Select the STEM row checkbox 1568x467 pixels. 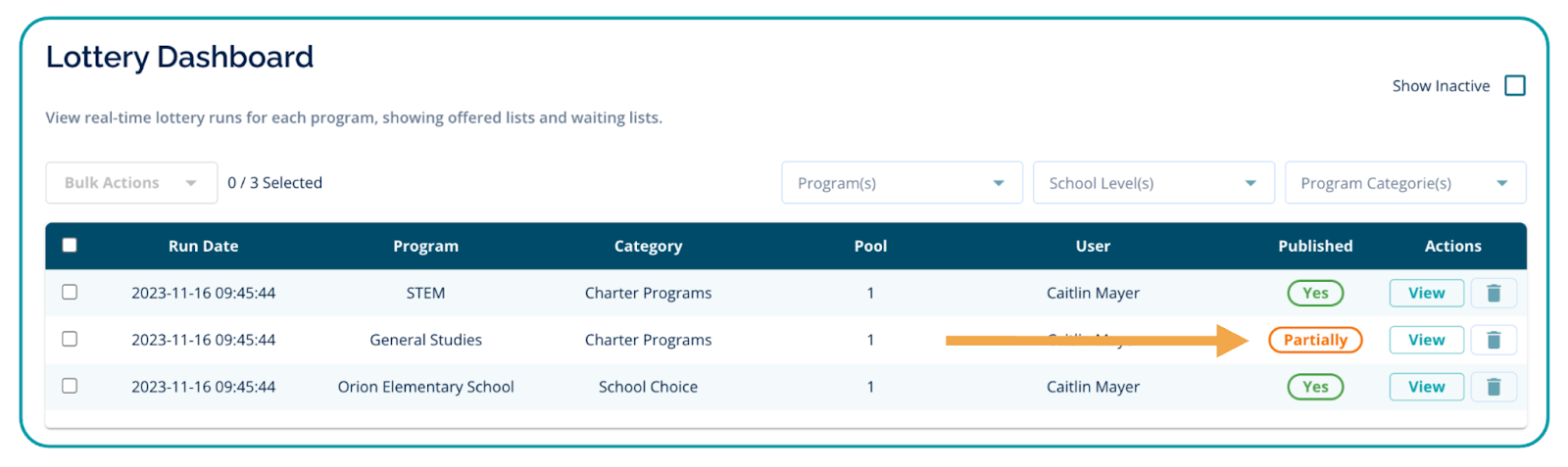(x=70, y=292)
